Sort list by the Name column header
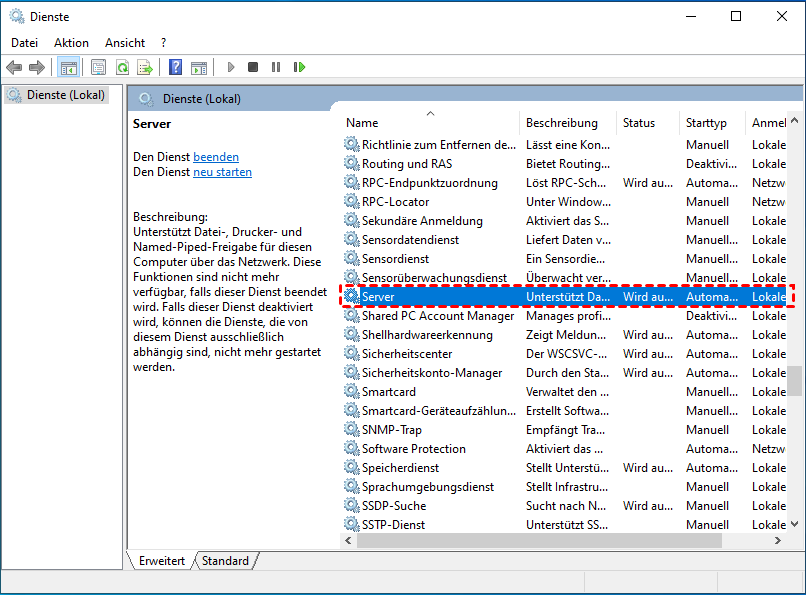Screen dimensions: 806x595 (x=430, y=123)
